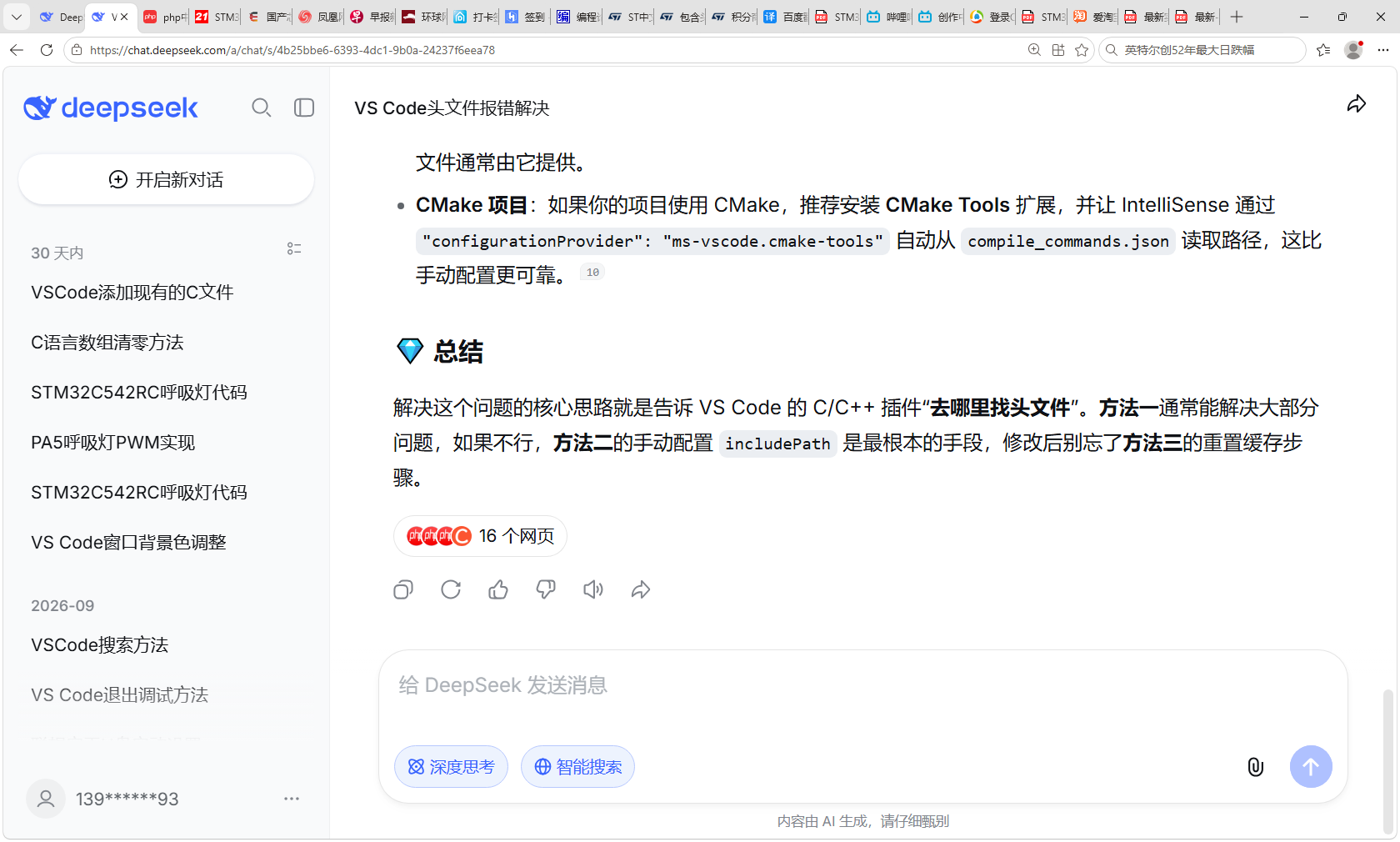The image size is (1400, 842).
Task: Bookmark this page with star icon
Action: pos(1082,50)
